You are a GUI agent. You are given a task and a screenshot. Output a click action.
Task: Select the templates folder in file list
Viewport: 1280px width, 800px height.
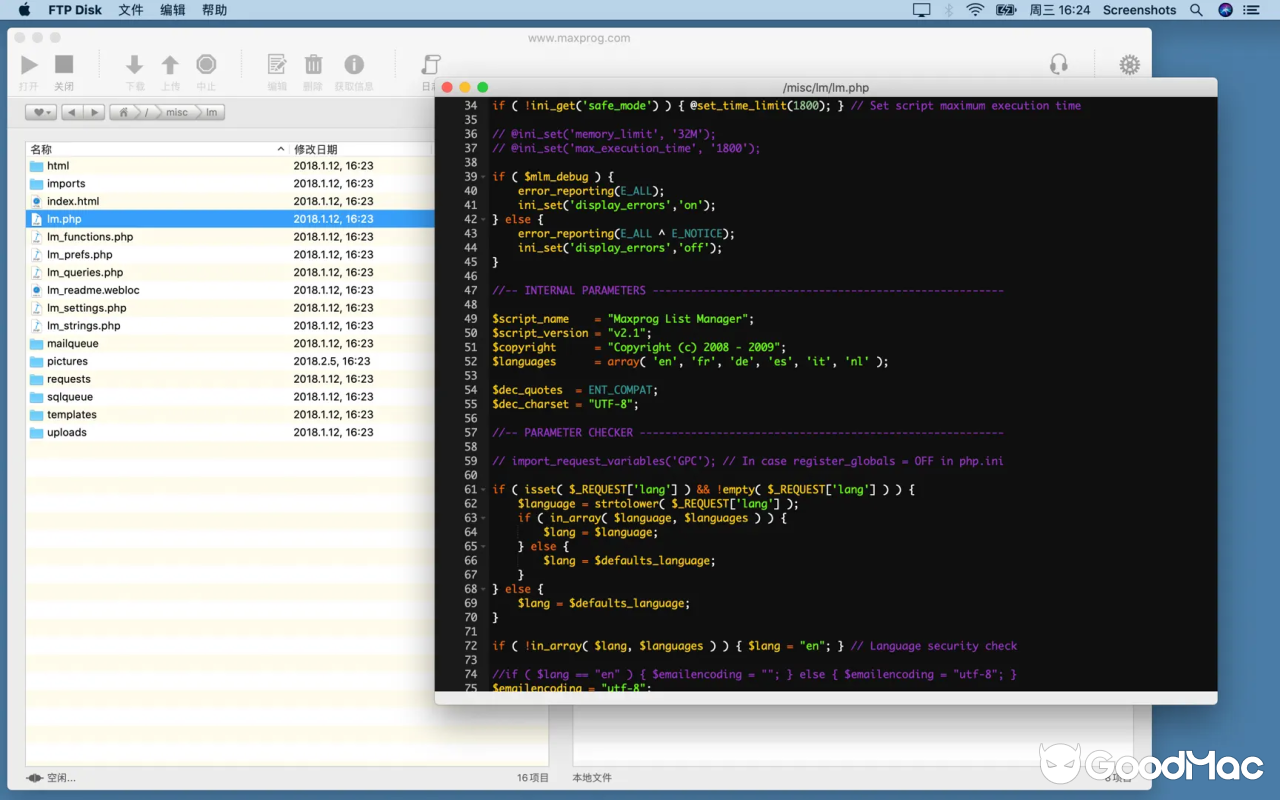(x=72, y=415)
